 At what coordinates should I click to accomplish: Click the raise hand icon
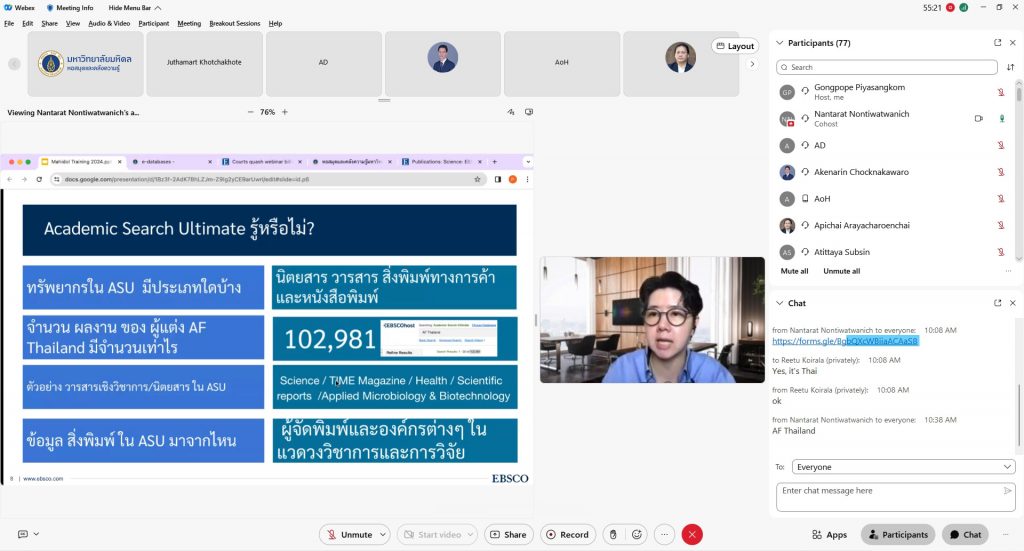pyautogui.click(x=613, y=535)
